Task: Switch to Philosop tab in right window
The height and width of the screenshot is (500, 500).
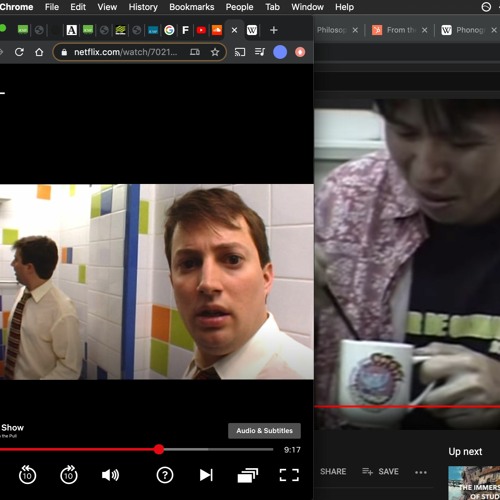Action: click(331, 30)
